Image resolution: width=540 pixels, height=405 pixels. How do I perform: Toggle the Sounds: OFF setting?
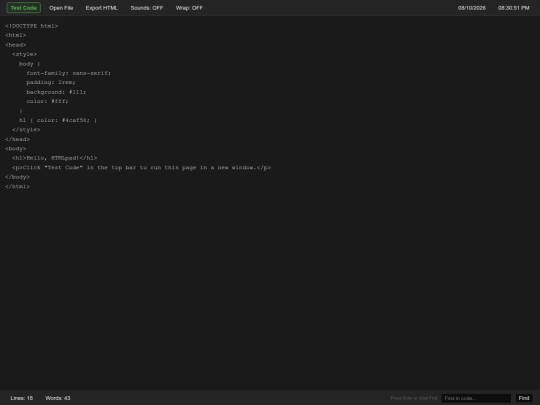point(147,8)
